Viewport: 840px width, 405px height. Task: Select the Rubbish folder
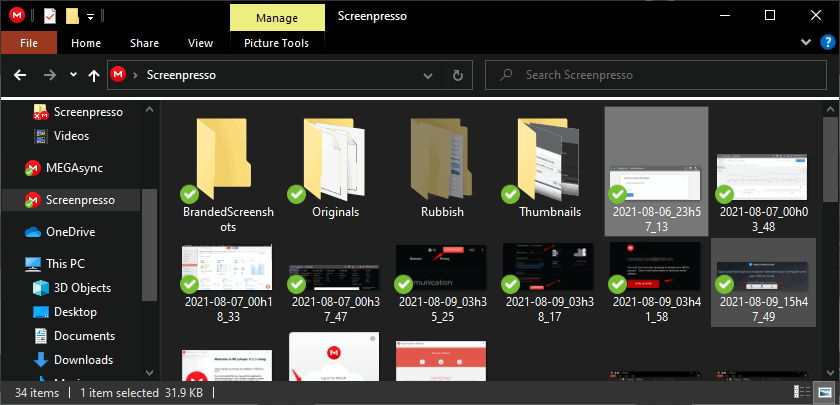tap(442, 169)
